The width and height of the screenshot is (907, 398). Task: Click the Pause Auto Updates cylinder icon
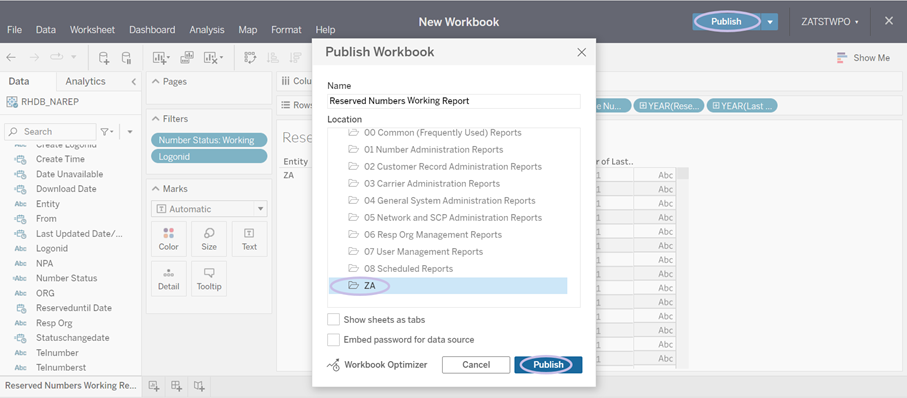pyautogui.click(x=126, y=58)
